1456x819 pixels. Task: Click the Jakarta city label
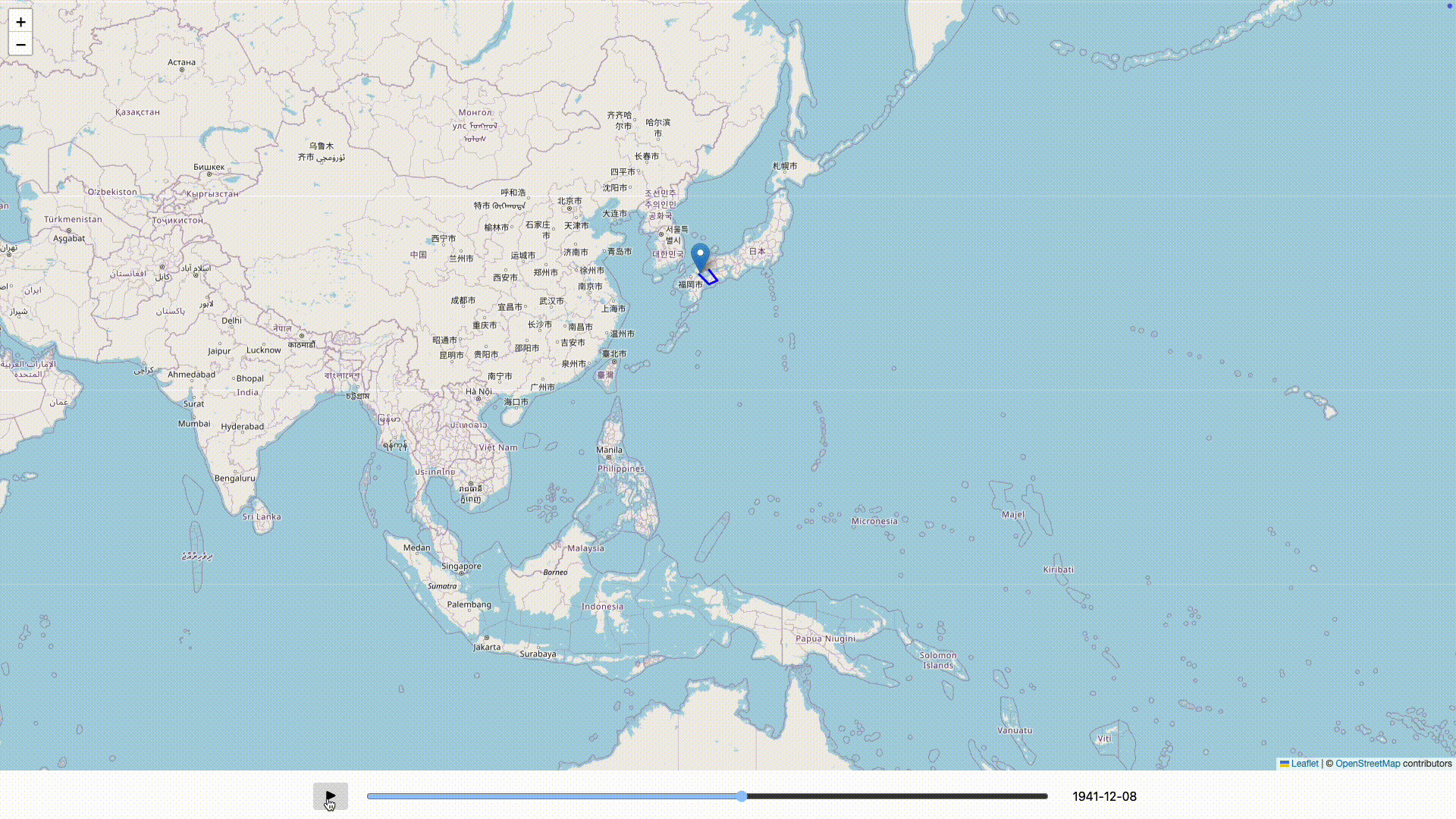tap(487, 647)
